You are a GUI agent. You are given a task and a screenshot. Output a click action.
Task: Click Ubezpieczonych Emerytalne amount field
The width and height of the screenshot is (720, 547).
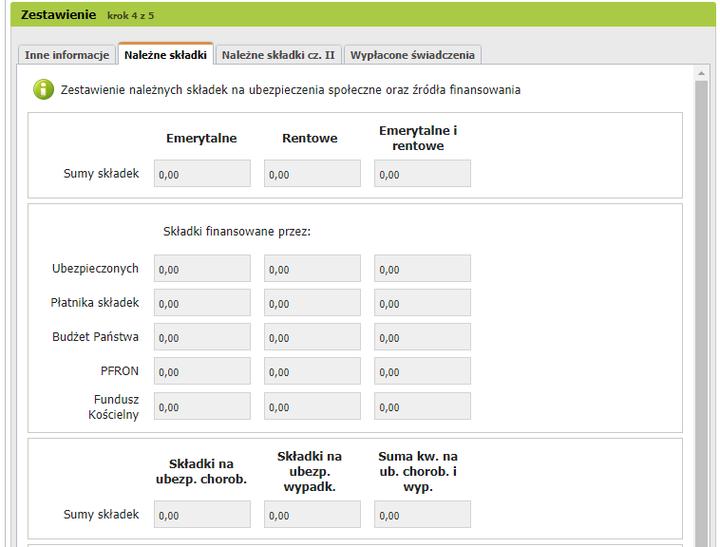tap(202, 269)
